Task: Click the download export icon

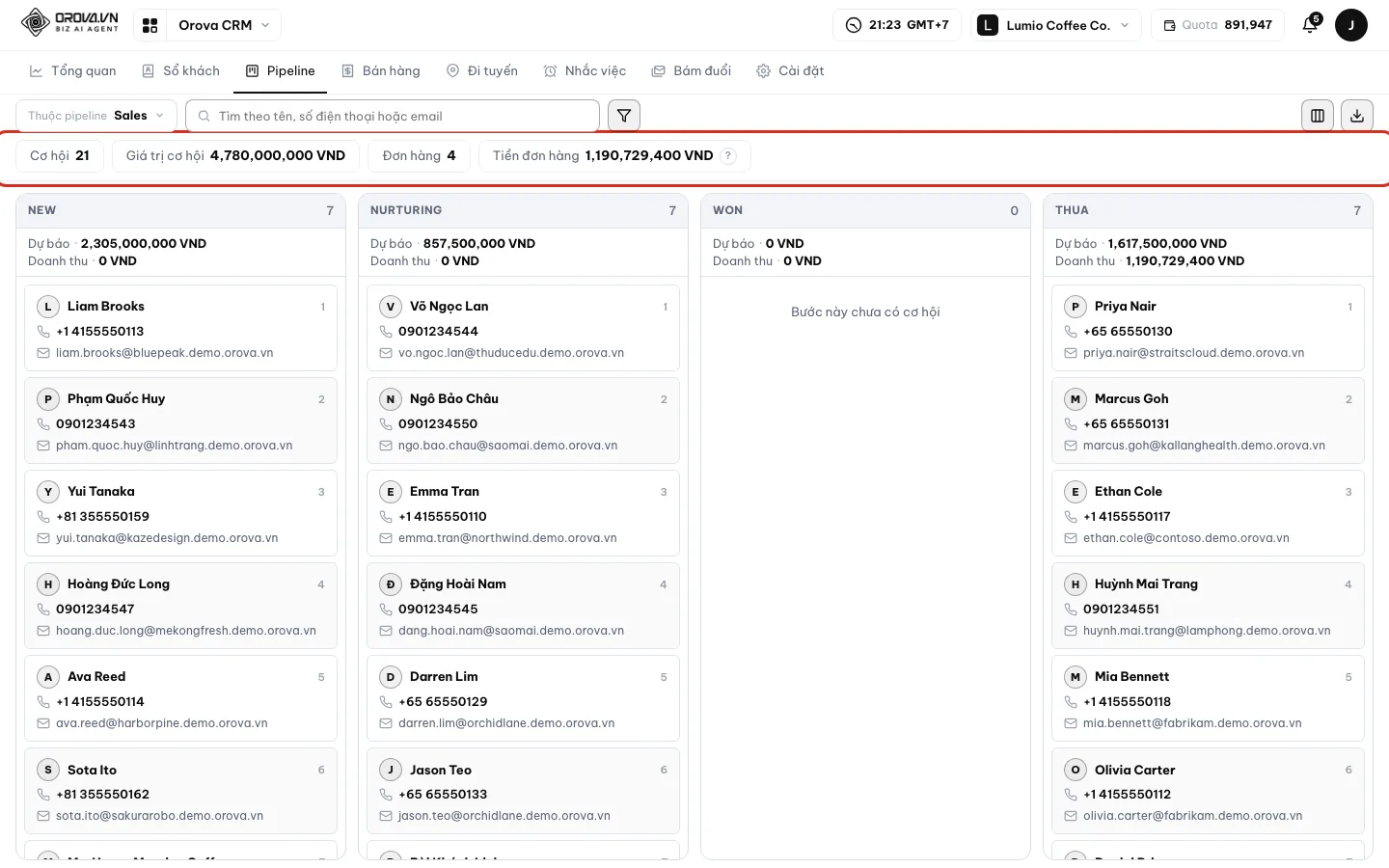Action: point(1357,116)
